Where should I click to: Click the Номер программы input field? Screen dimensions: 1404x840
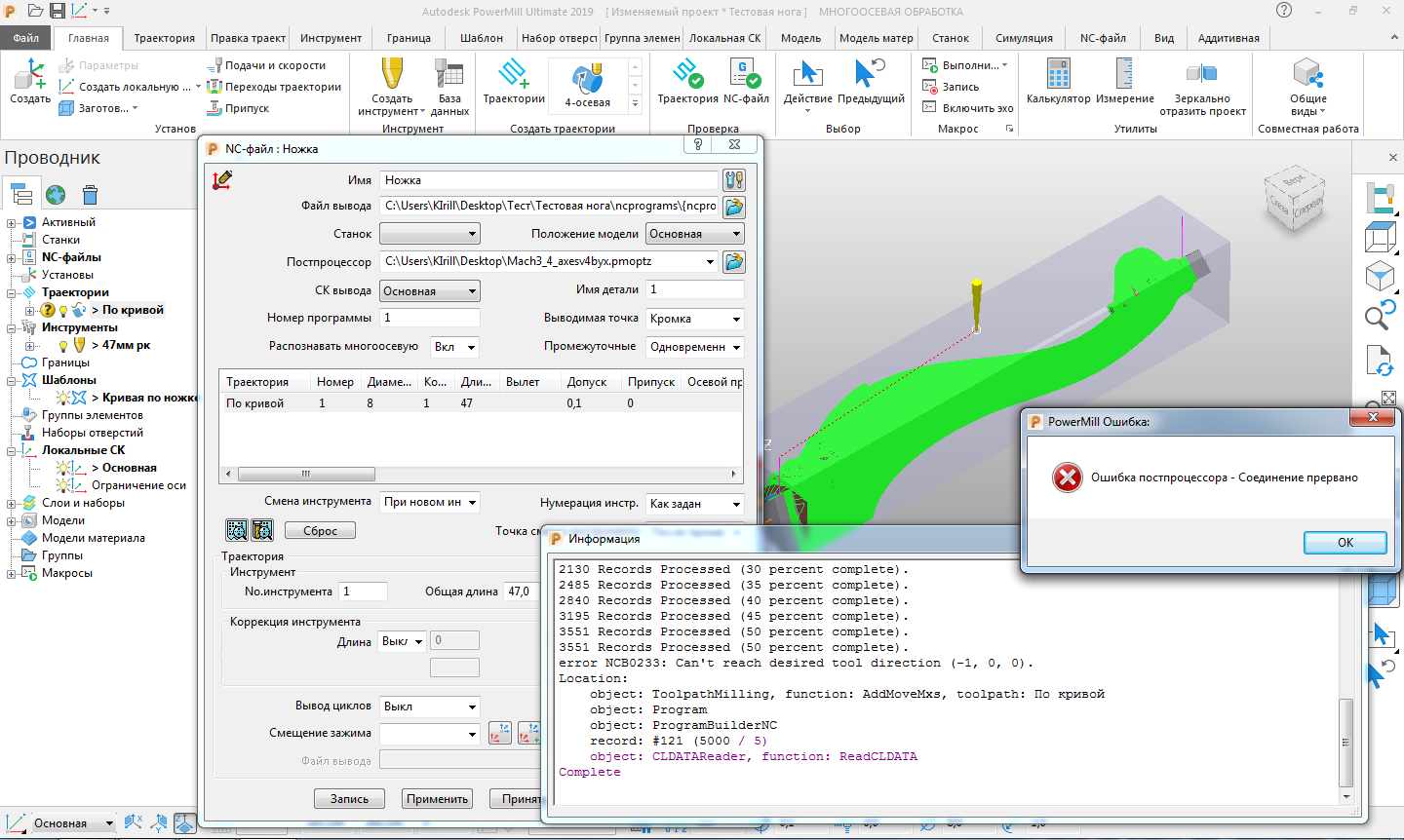[x=430, y=318]
